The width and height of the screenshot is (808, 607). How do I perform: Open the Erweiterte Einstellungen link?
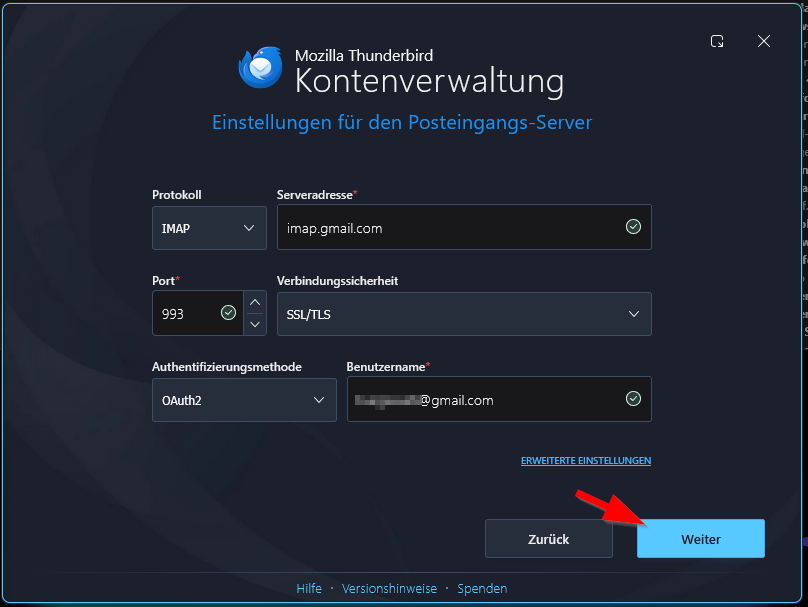tap(586, 461)
